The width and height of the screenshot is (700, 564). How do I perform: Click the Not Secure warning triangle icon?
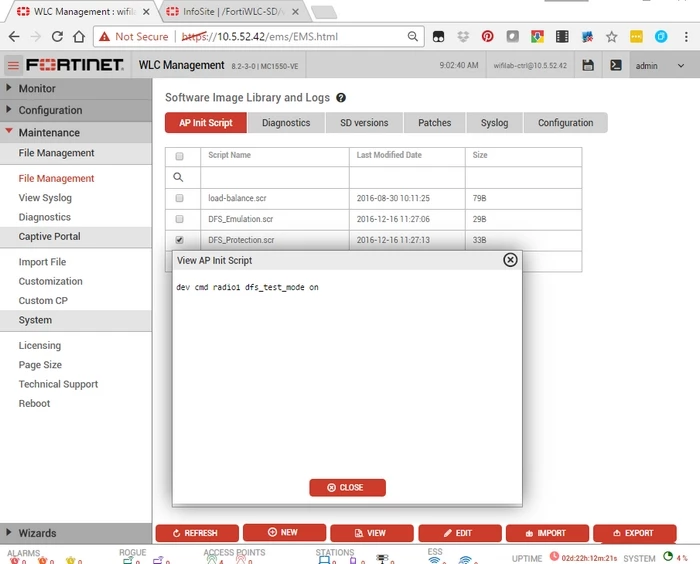(x=104, y=37)
